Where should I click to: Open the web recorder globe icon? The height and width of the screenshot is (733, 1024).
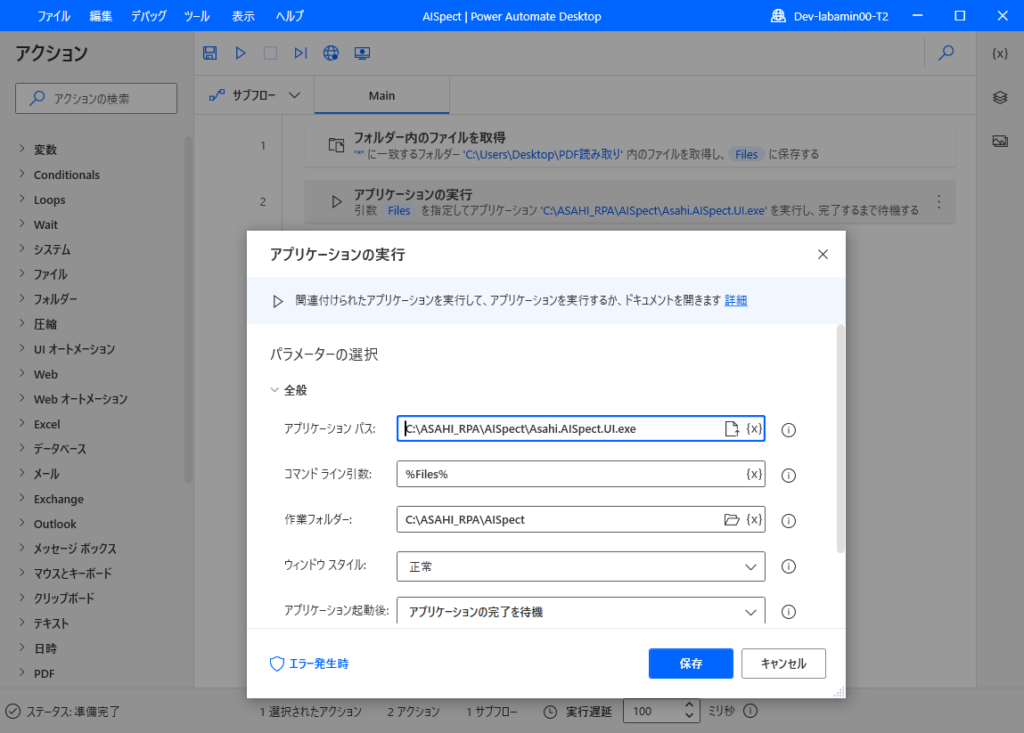(x=331, y=53)
